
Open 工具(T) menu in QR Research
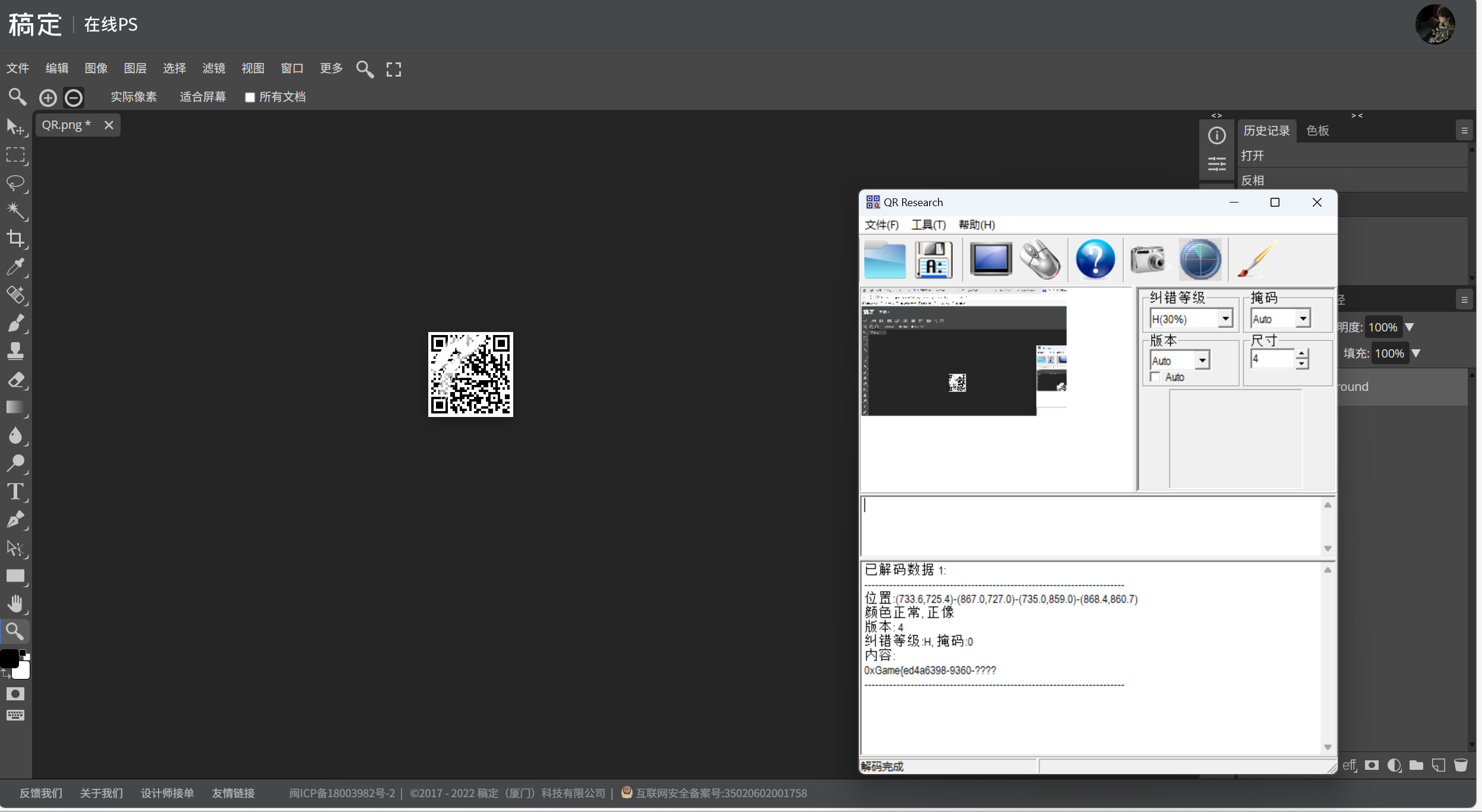pyautogui.click(x=928, y=225)
